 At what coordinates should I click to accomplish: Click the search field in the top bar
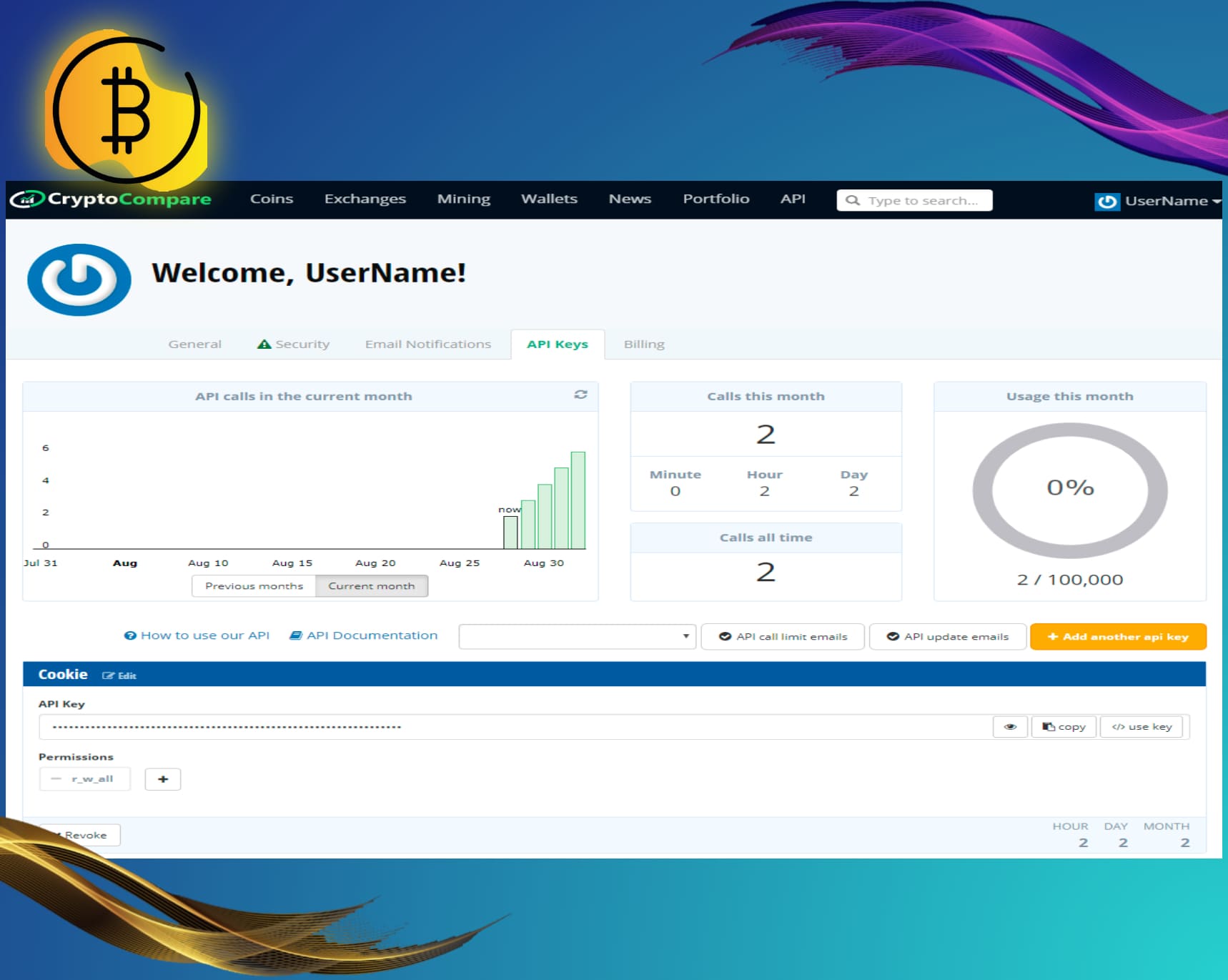pyautogui.click(x=914, y=200)
